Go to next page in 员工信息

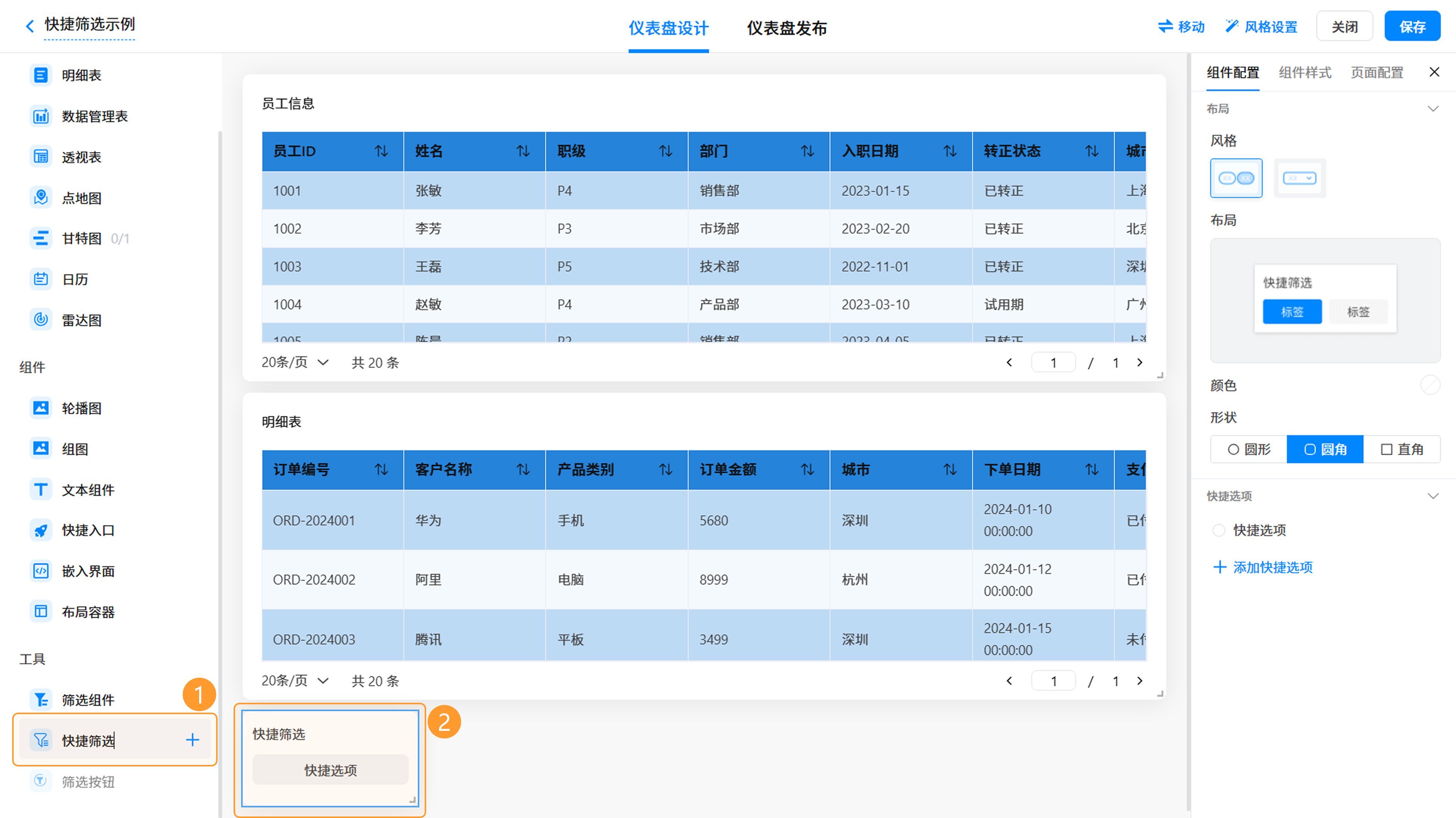coord(1139,363)
